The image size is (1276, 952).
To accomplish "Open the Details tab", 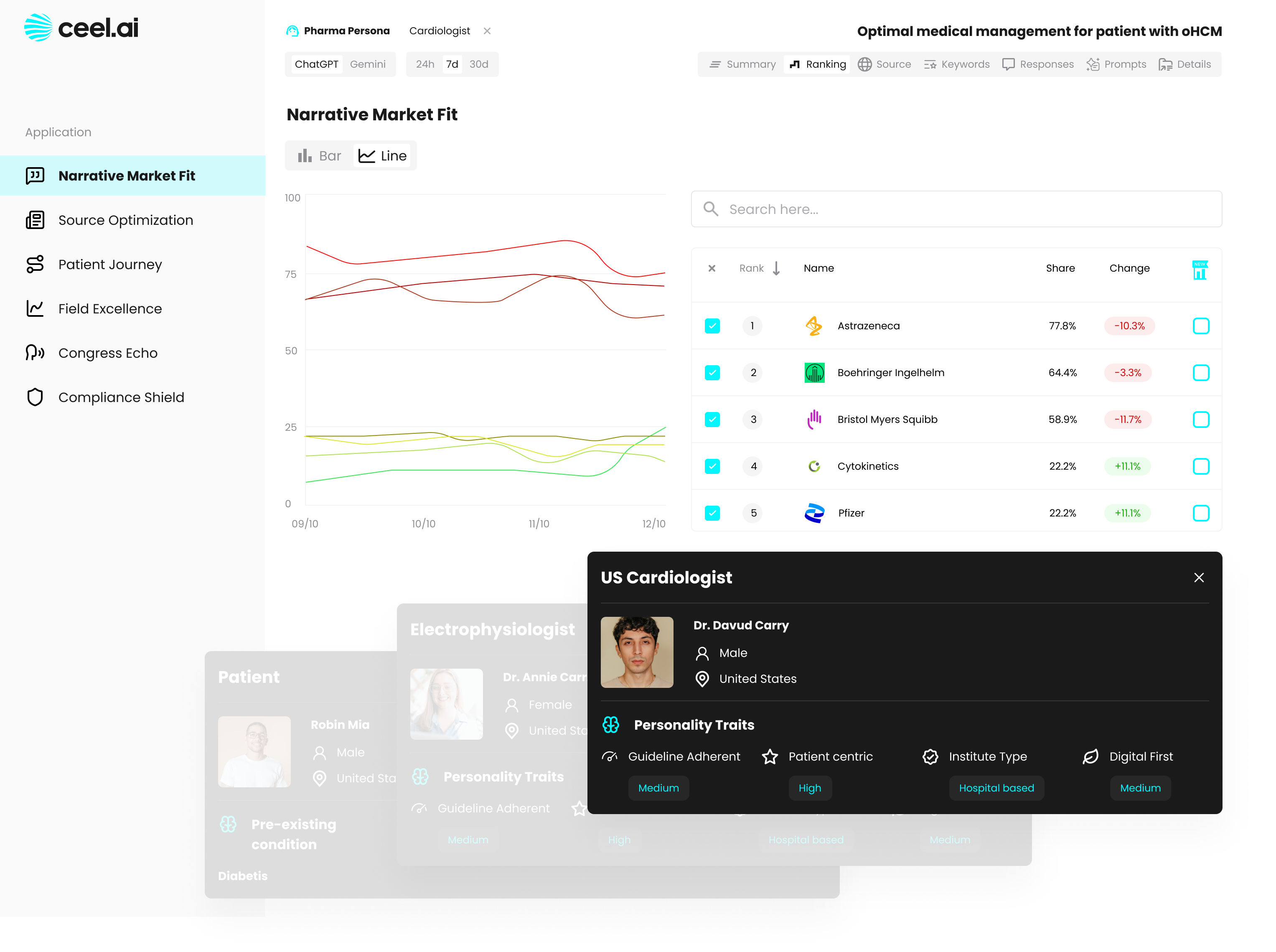I will (x=1184, y=64).
